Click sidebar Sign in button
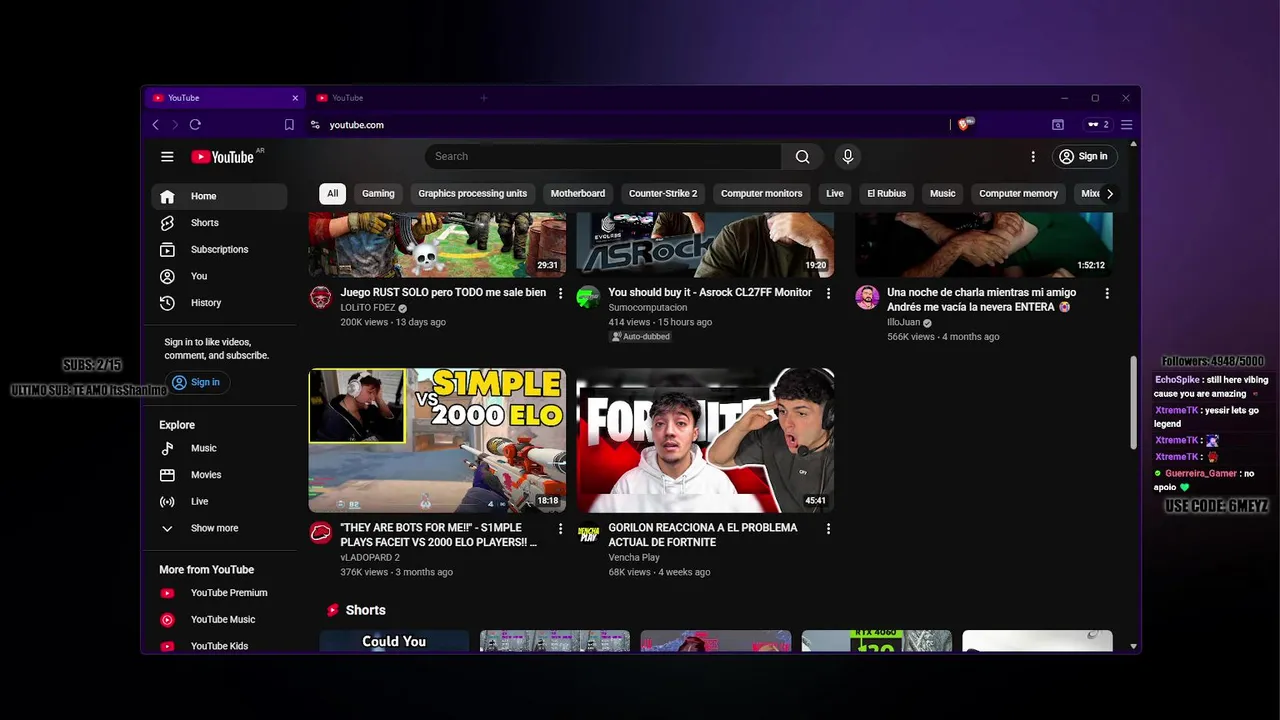1280x720 pixels. tap(196, 382)
